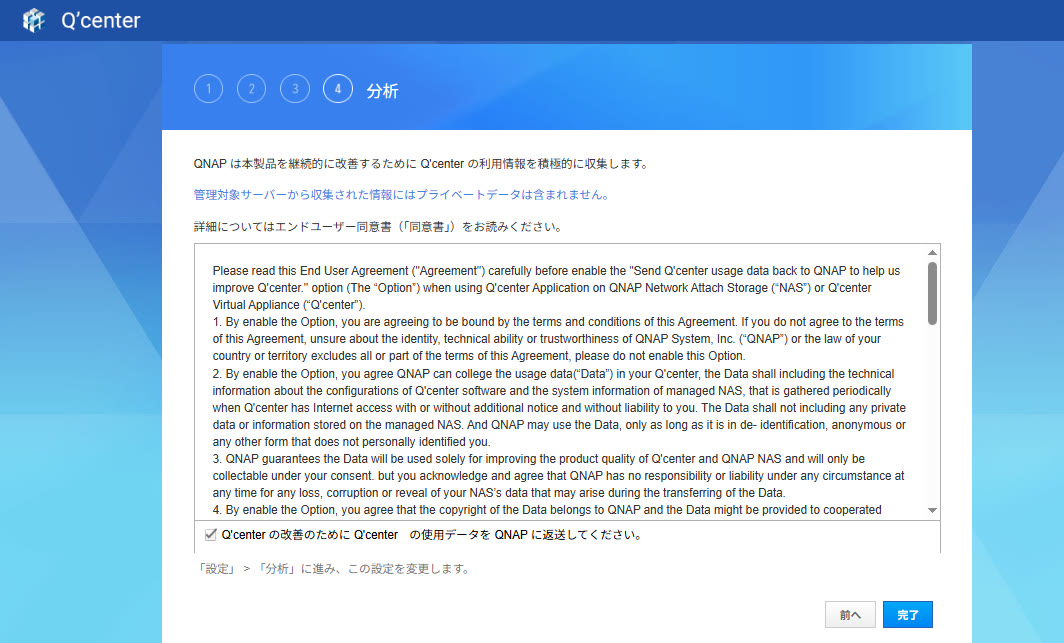Click the first paragraph of the Agreement
The height and width of the screenshot is (643, 1064).
pyautogui.click(x=556, y=288)
